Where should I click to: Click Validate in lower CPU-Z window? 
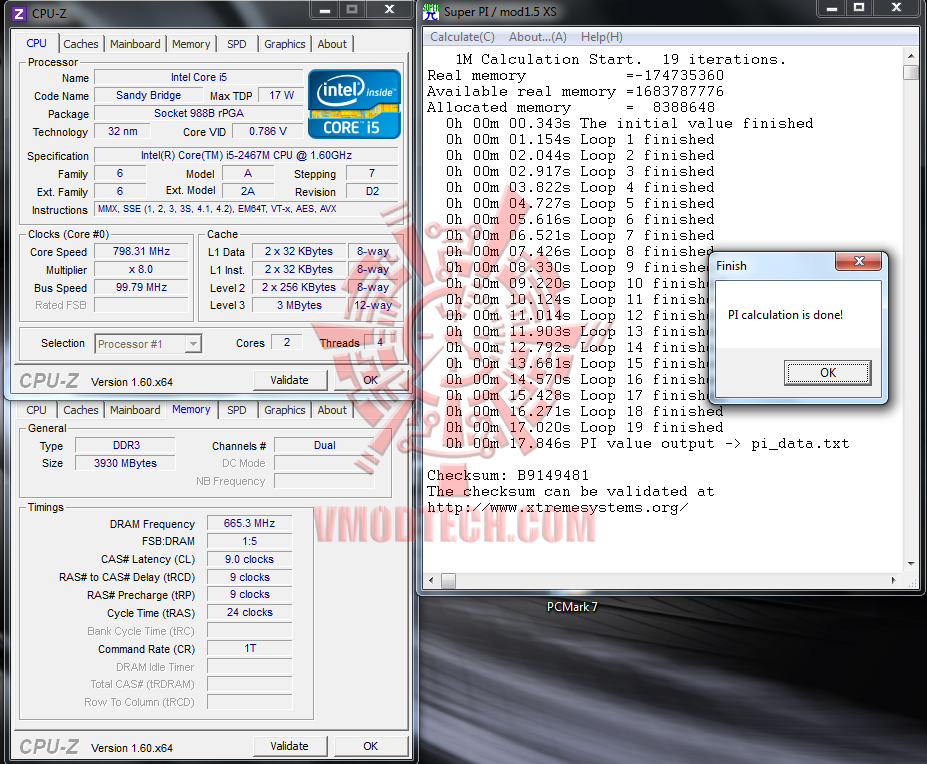click(x=290, y=746)
